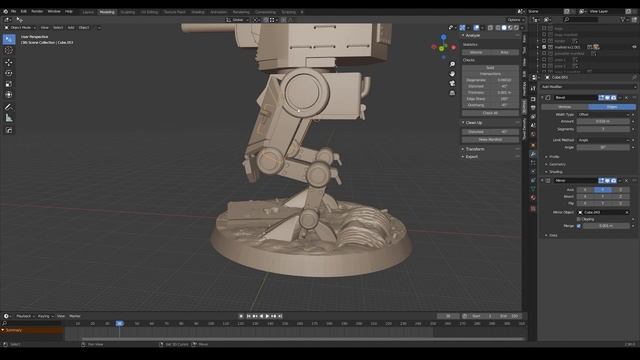Toggle the camera view icon
Viewport: 640px width, 360px height.
coord(452,83)
